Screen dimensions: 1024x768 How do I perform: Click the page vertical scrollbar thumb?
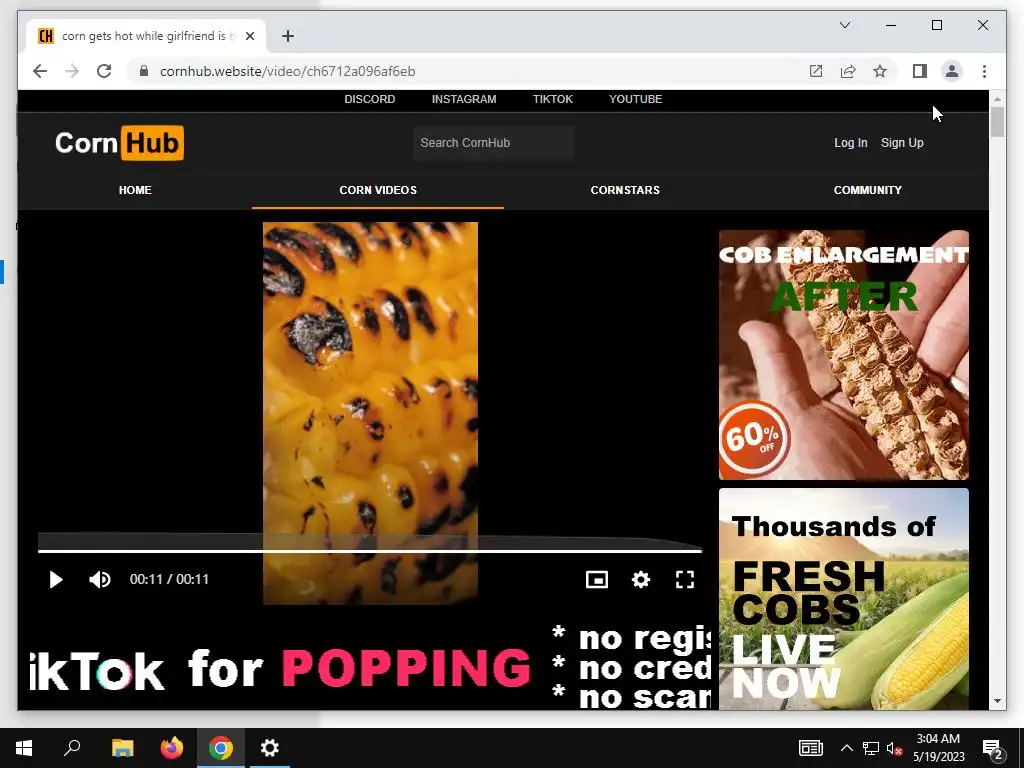[x=997, y=121]
